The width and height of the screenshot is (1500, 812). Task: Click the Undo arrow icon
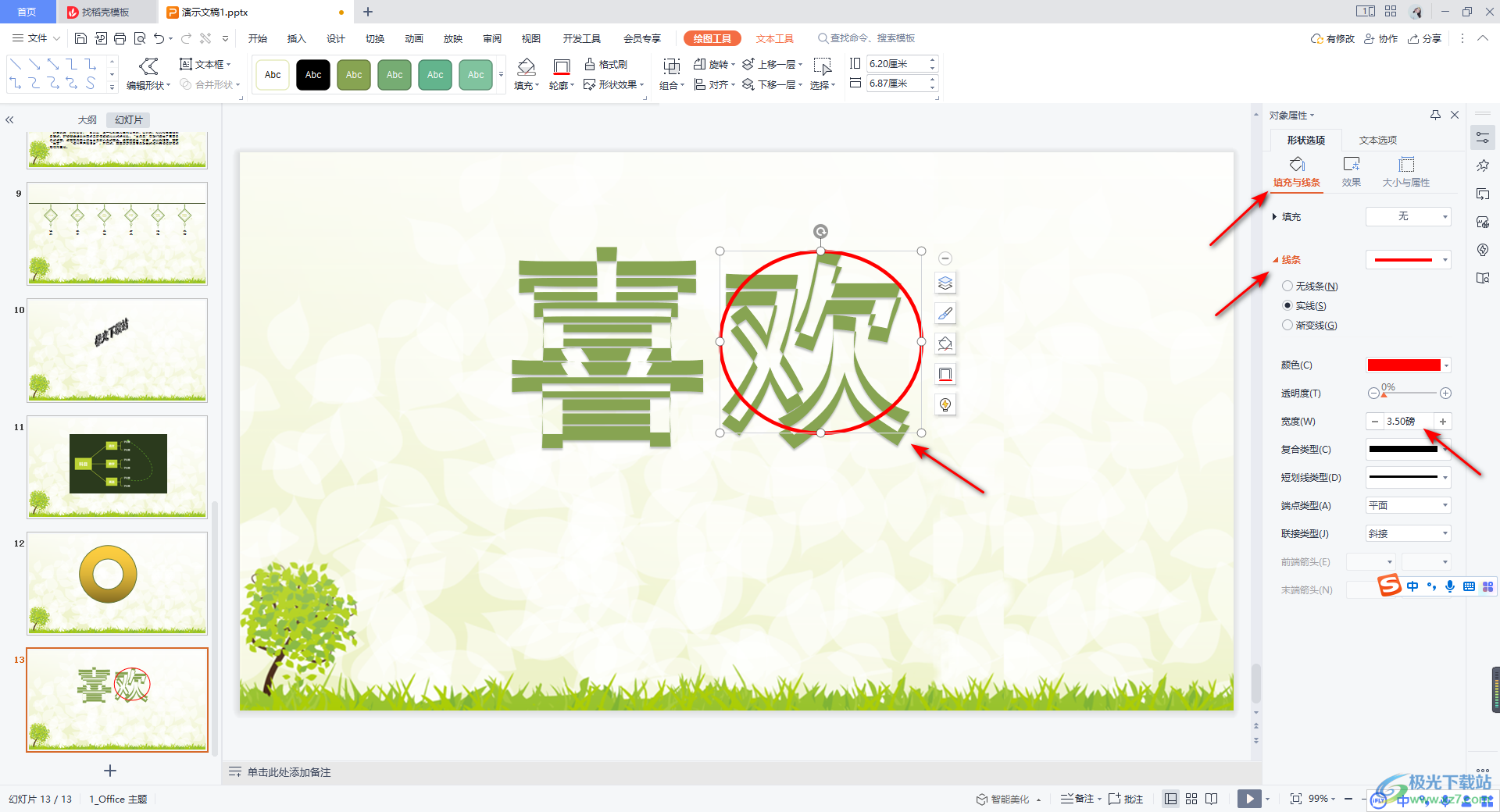(x=159, y=38)
